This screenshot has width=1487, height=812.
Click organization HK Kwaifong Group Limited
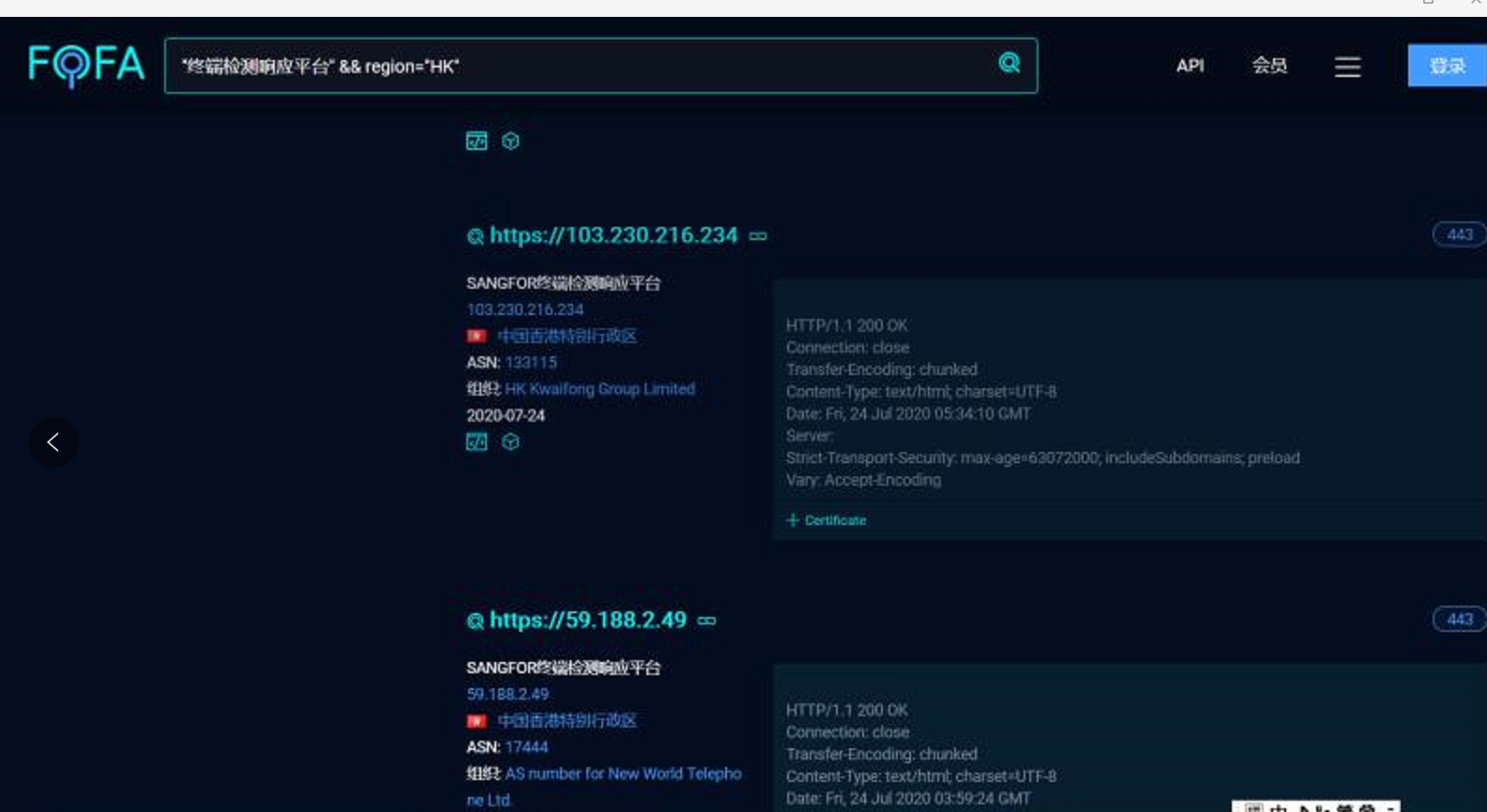point(599,388)
